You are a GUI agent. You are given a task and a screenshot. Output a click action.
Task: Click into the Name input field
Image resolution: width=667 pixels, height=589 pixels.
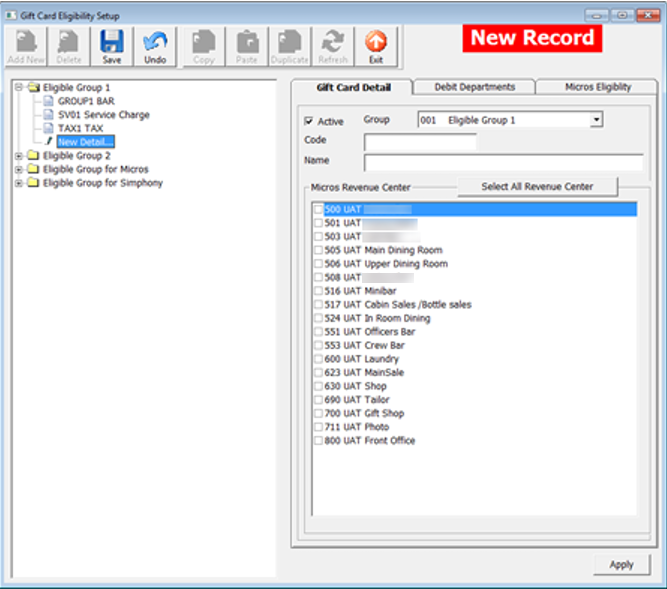pyautogui.click(x=504, y=162)
